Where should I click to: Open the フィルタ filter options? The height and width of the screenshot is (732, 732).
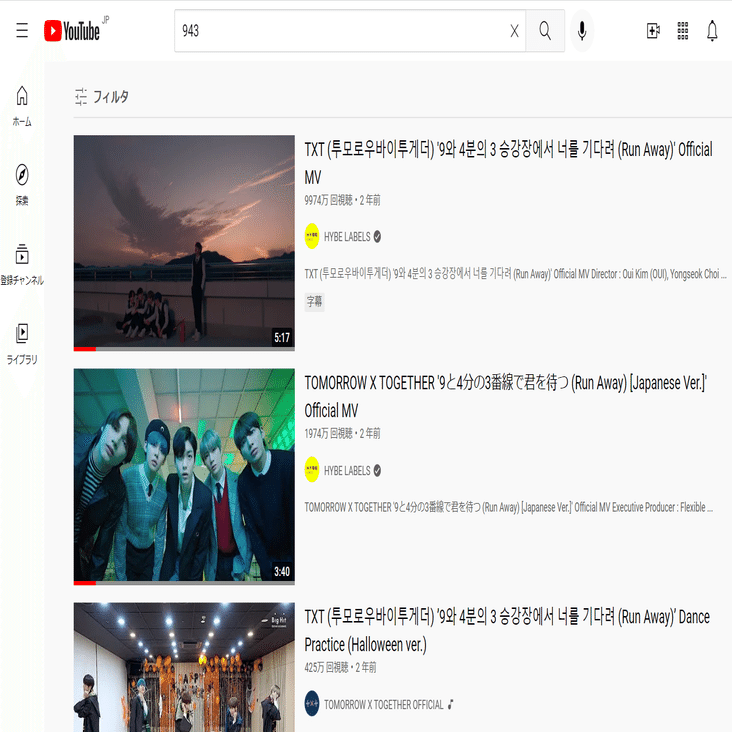[102, 97]
